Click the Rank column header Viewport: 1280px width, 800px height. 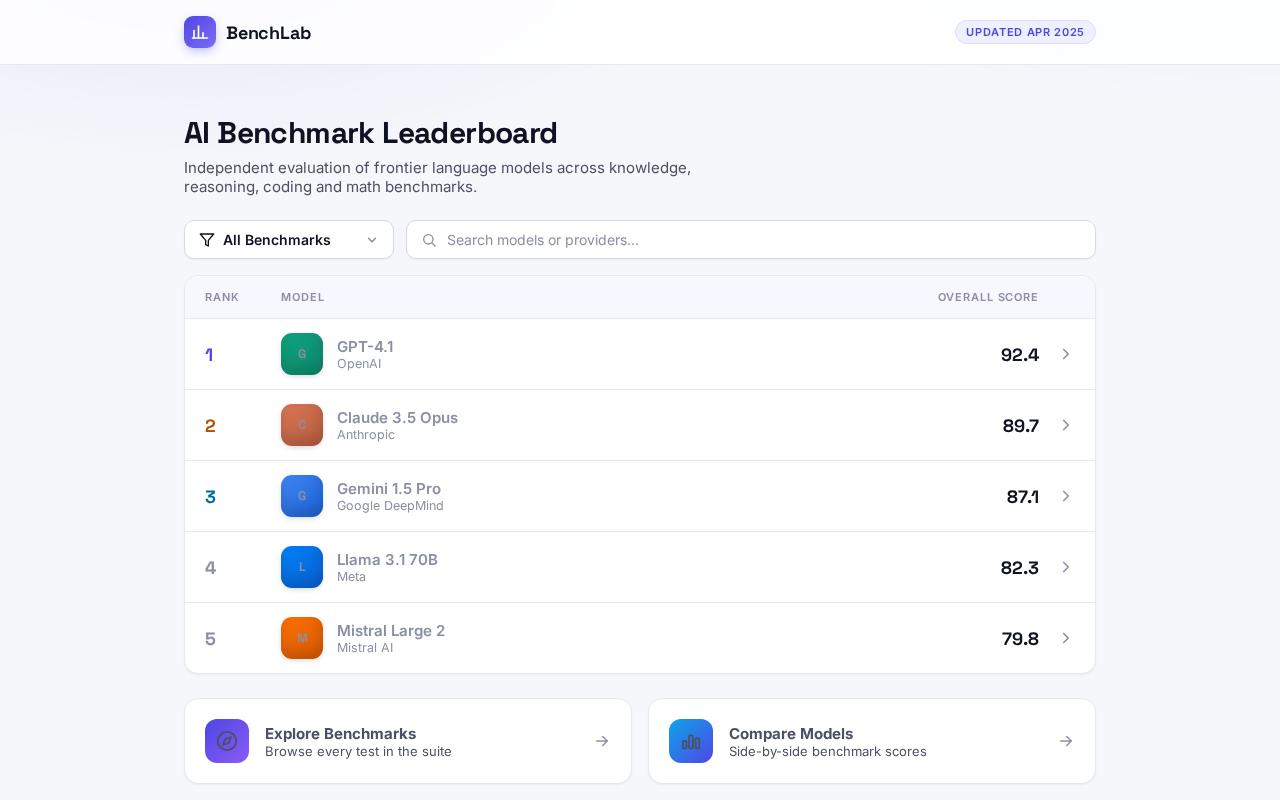pos(222,297)
